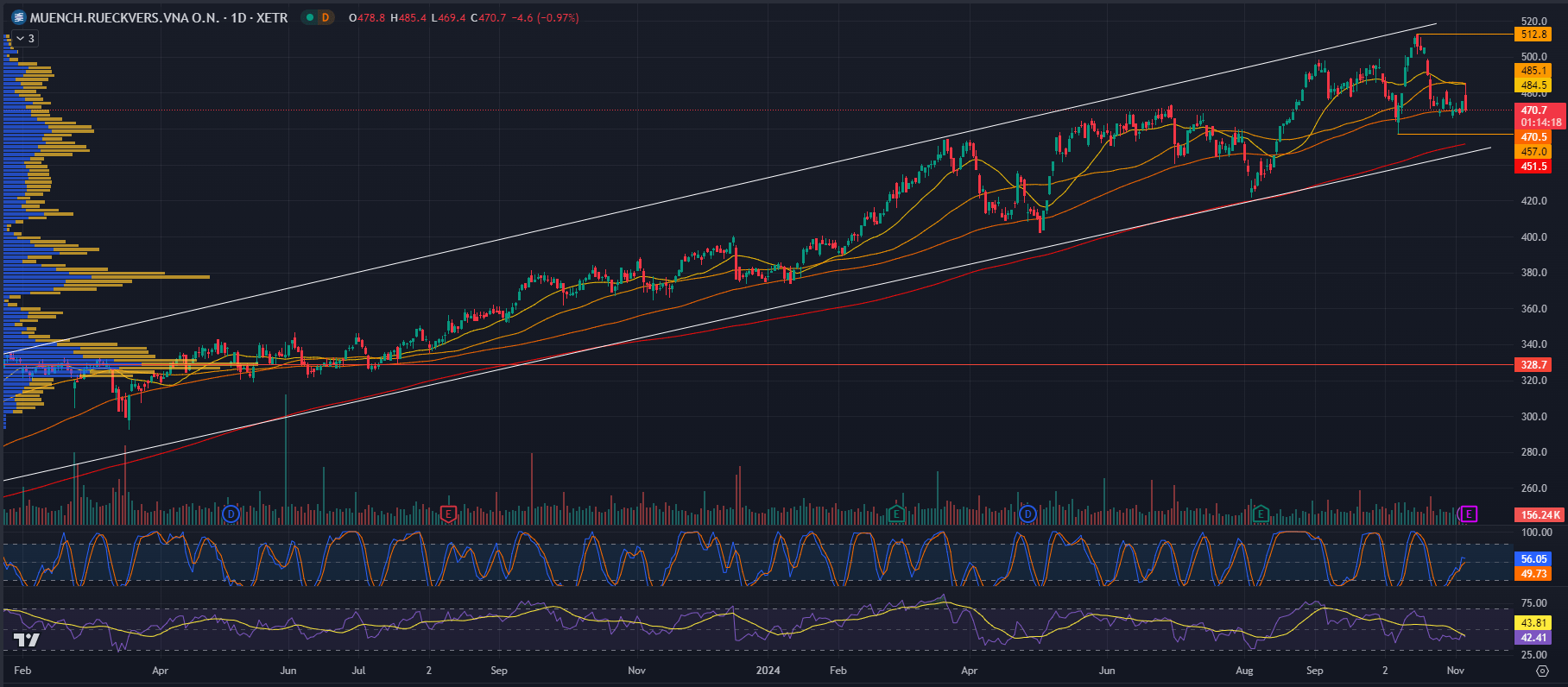Open the purple upcoming earnings E marker
This screenshot has height=687, width=1568.
(1469, 514)
